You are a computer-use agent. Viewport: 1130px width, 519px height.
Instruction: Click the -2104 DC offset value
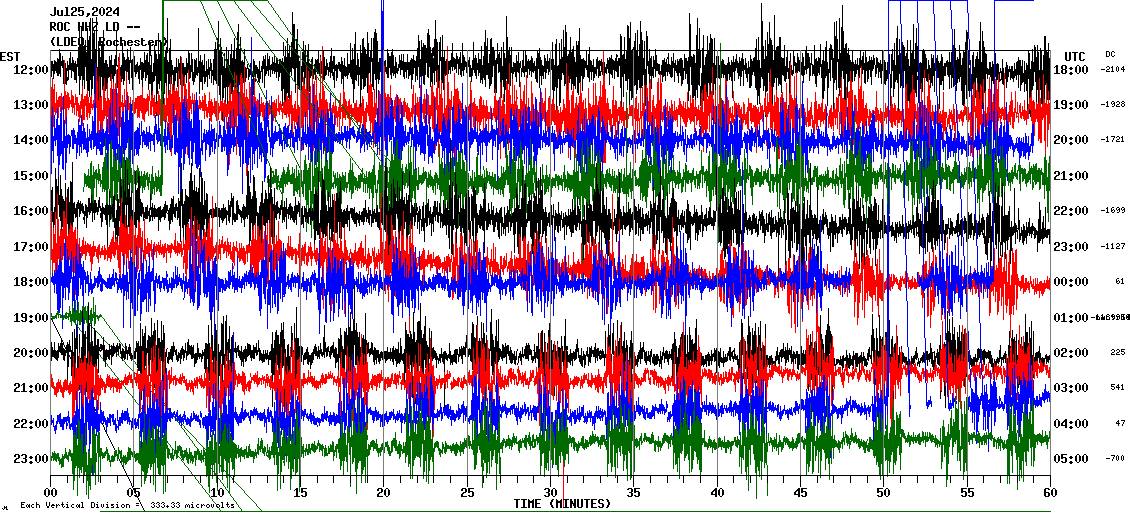click(x=1112, y=70)
